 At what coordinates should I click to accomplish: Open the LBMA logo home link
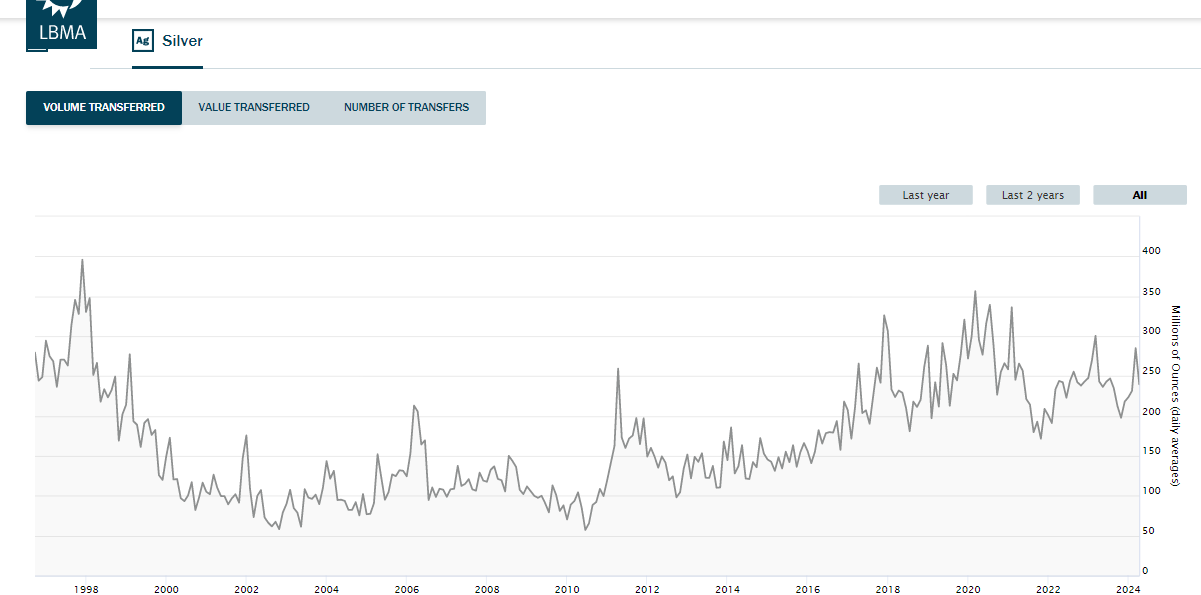(61, 24)
